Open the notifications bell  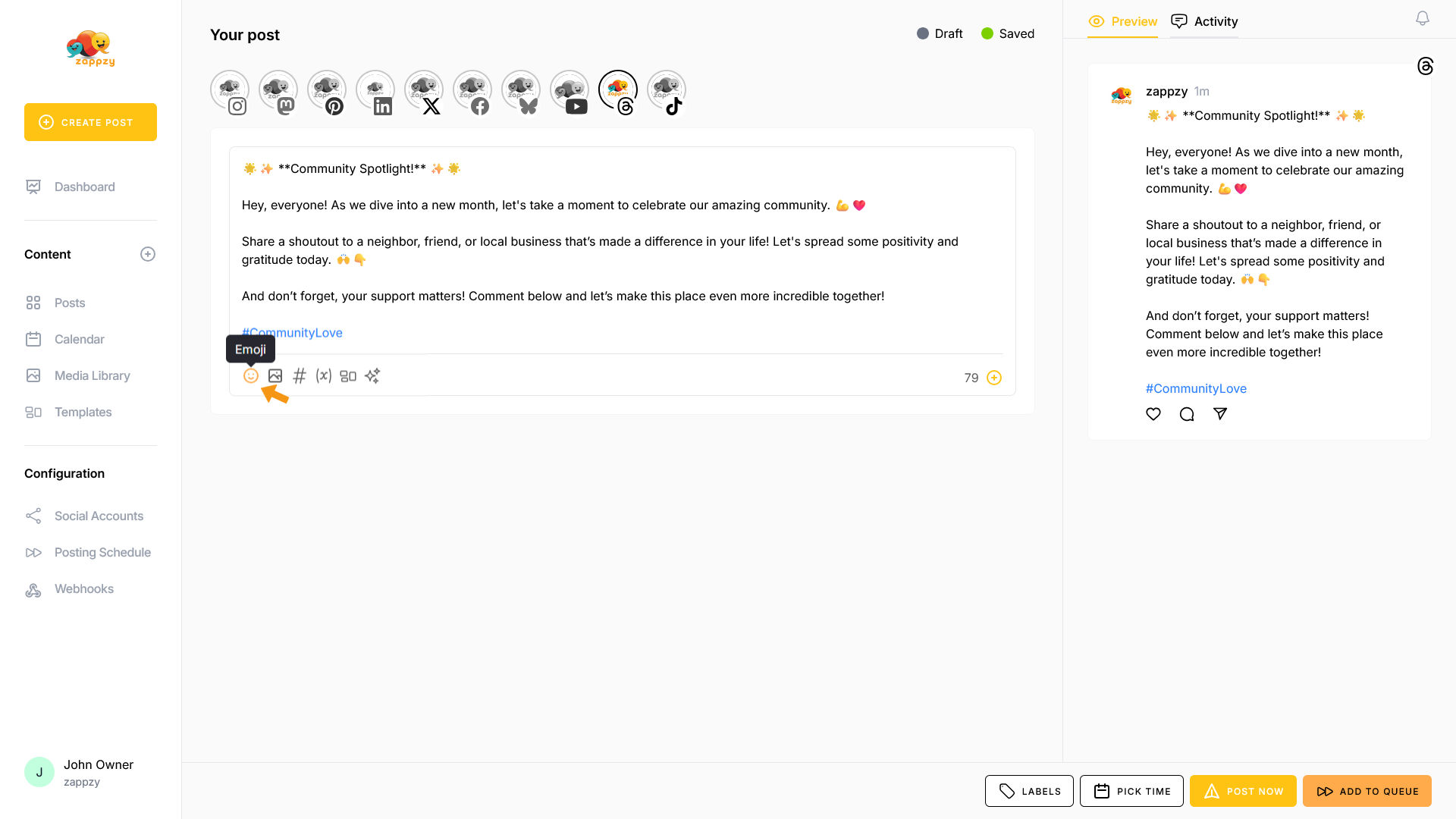click(1423, 19)
